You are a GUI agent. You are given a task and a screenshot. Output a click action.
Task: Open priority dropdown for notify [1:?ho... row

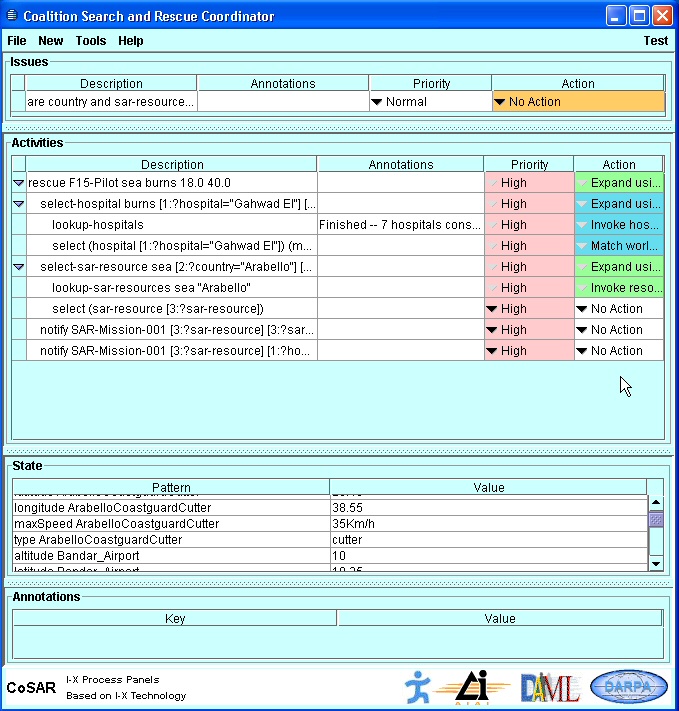click(529, 351)
